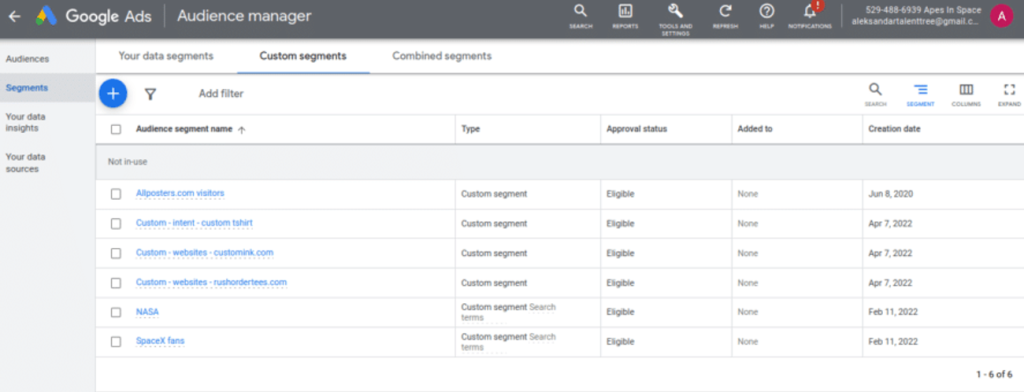Screen dimensions: 1024x392
Task: Go back using the top-left arrow
Action: [x=14, y=16]
